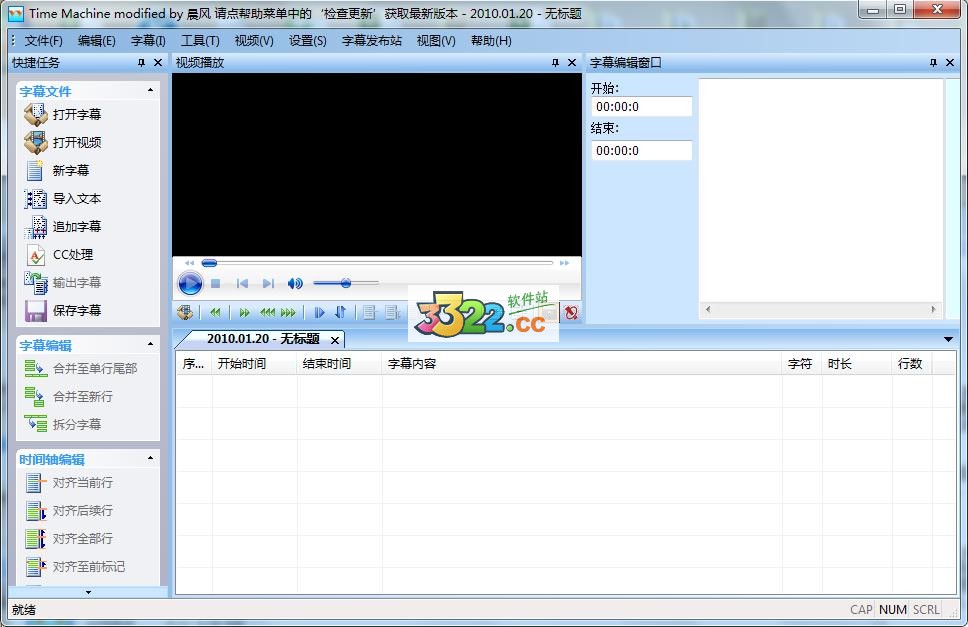Open the 设置(S) menu

click(x=307, y=41)
